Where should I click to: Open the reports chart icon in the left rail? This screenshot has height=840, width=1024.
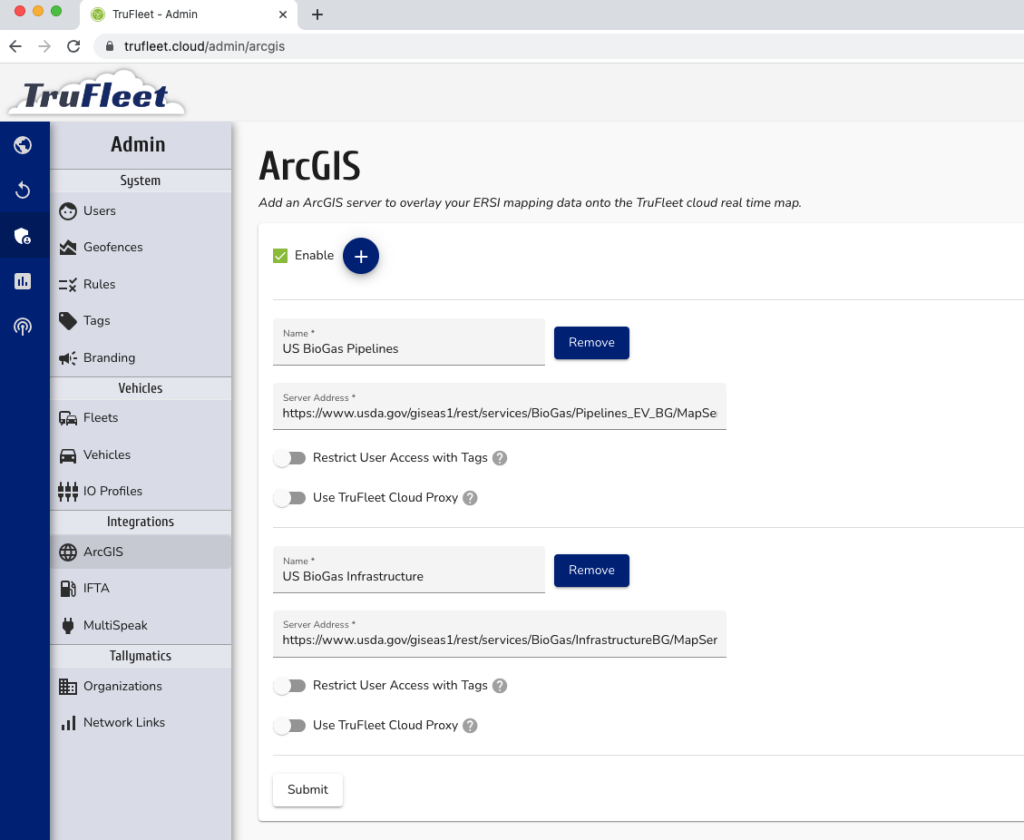click(x=23, y=281)
